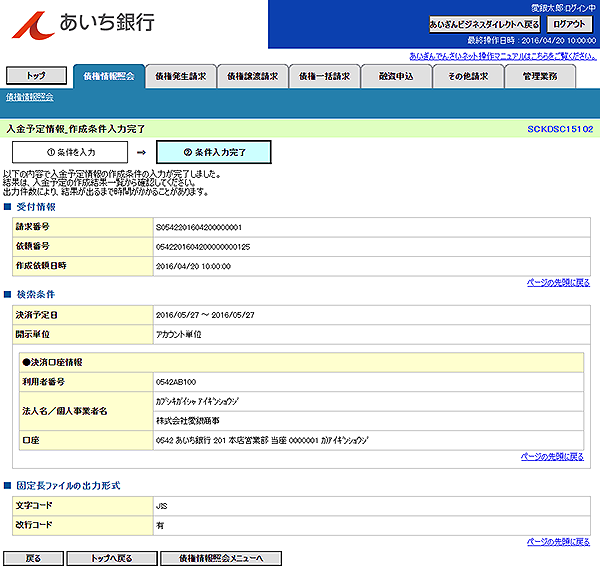Click ページの先頭に戻る under 出力形式
The height and width of the screenshot is (574, 600).
(558, 541)
